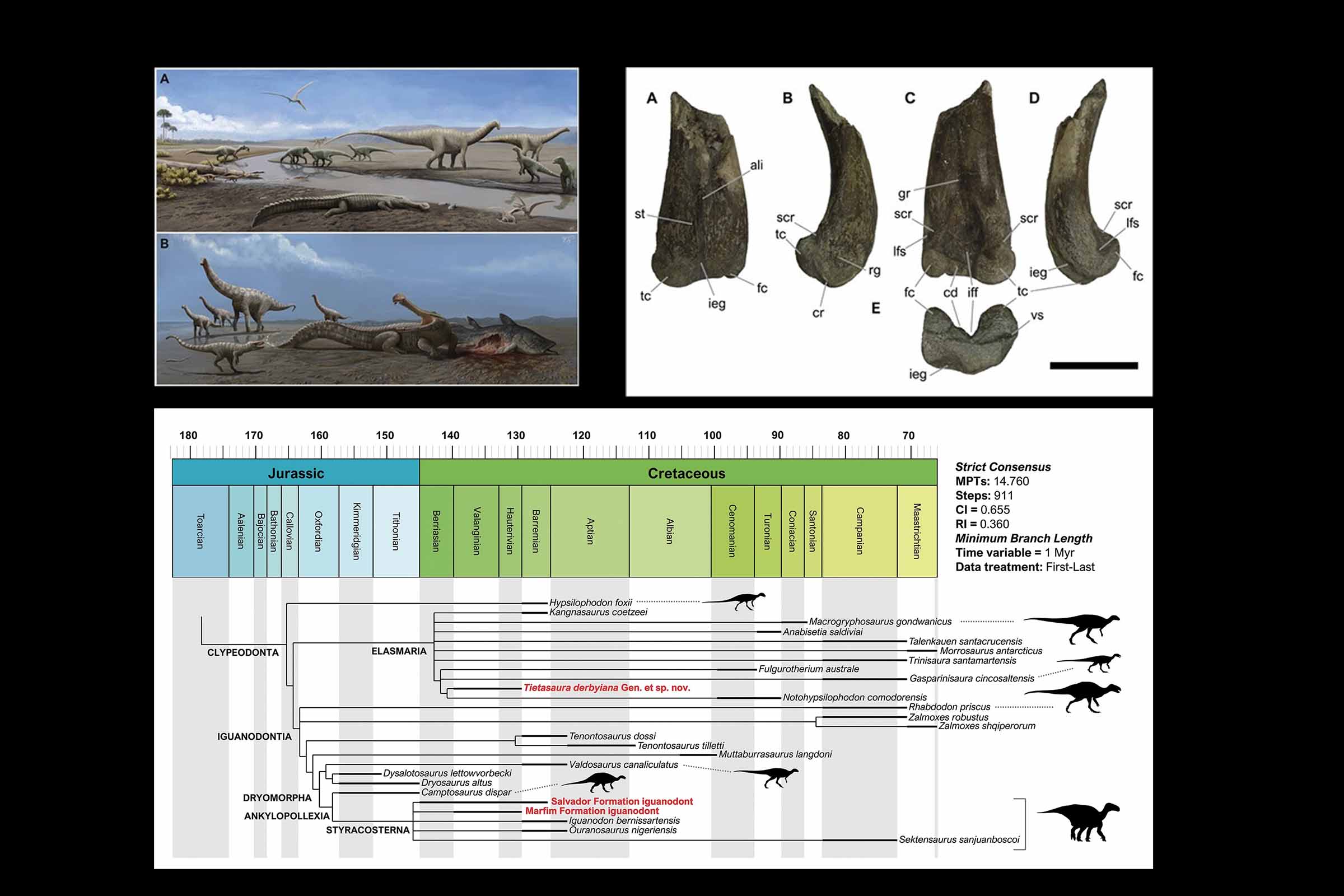Viewport: 1344px width, 896px height.
Task: Select the ELASMARIA clade label
Action: click(399, 651)
